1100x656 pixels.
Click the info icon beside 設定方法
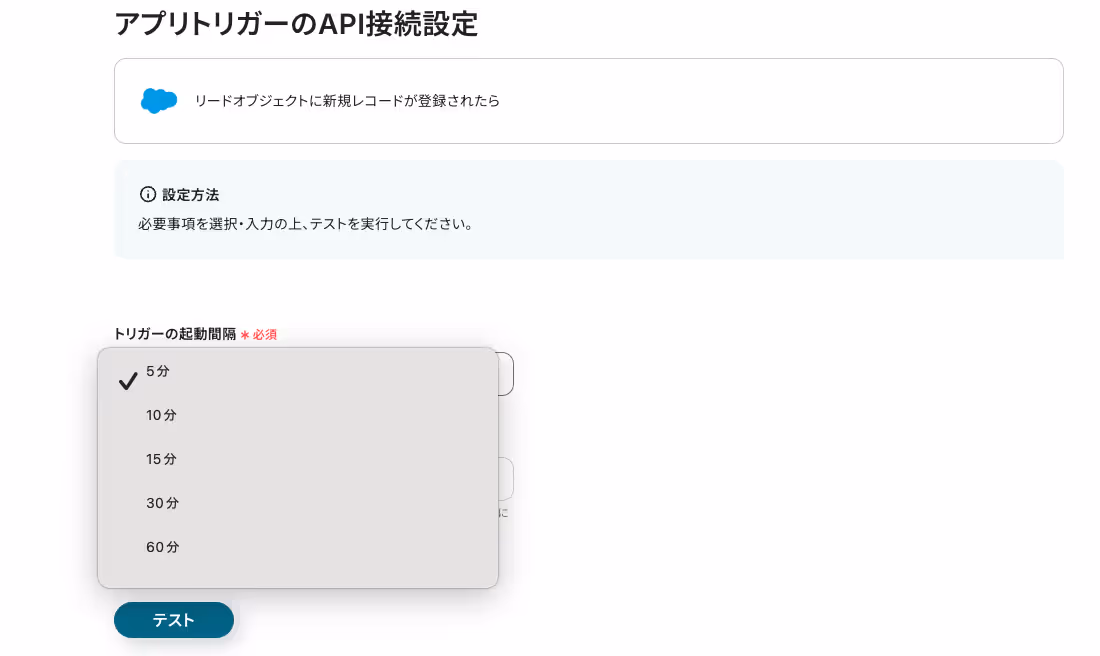tap(147, 194)
